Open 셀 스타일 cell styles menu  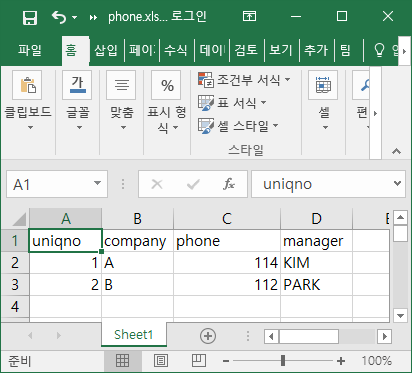coord(238,126)
